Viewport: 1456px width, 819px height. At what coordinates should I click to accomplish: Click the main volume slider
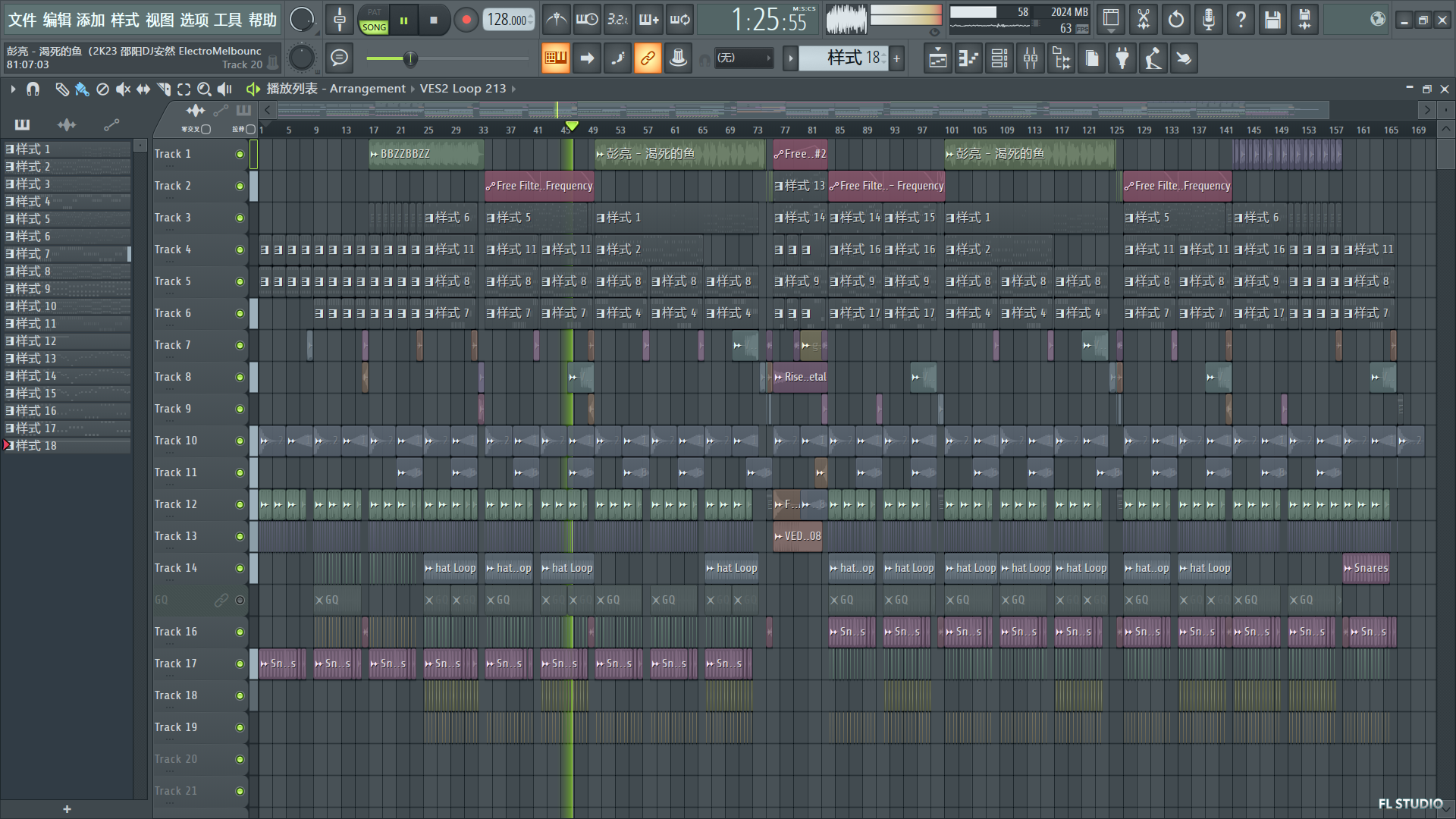pyautogui.click(x=447, y=58)
